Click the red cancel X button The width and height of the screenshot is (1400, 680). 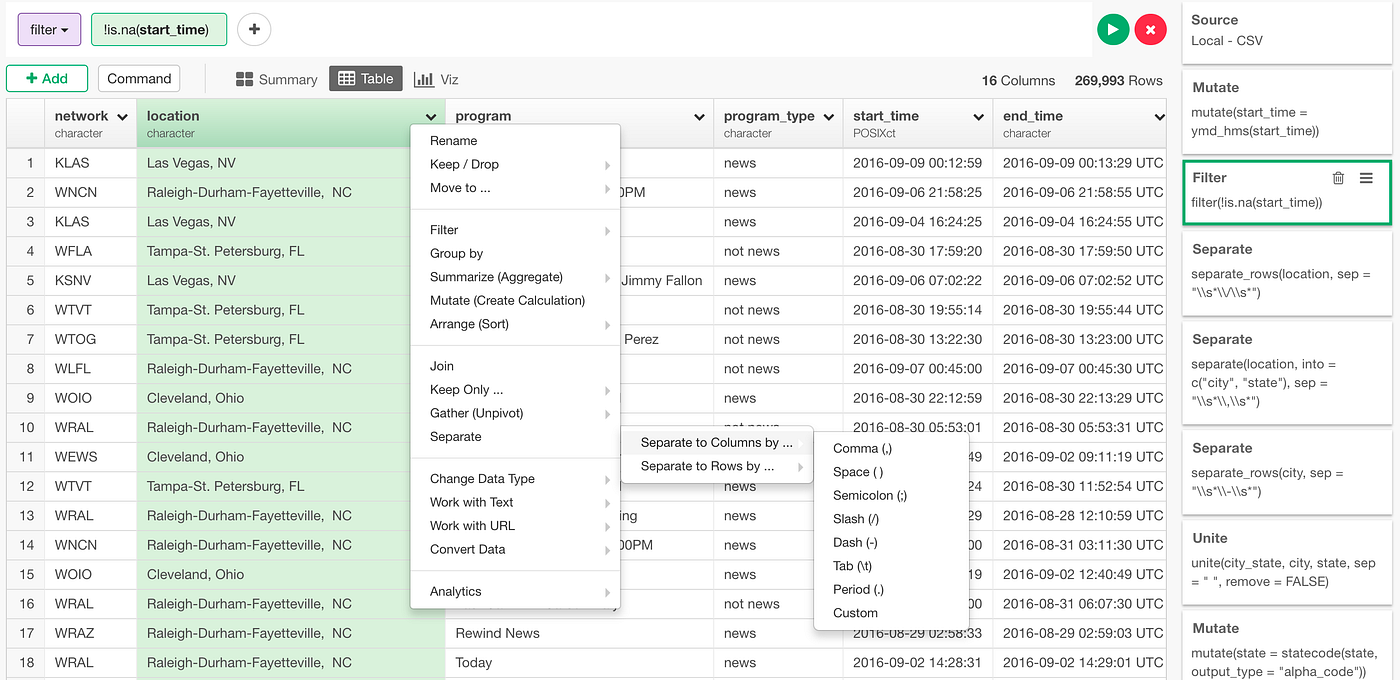(1150, 30)
